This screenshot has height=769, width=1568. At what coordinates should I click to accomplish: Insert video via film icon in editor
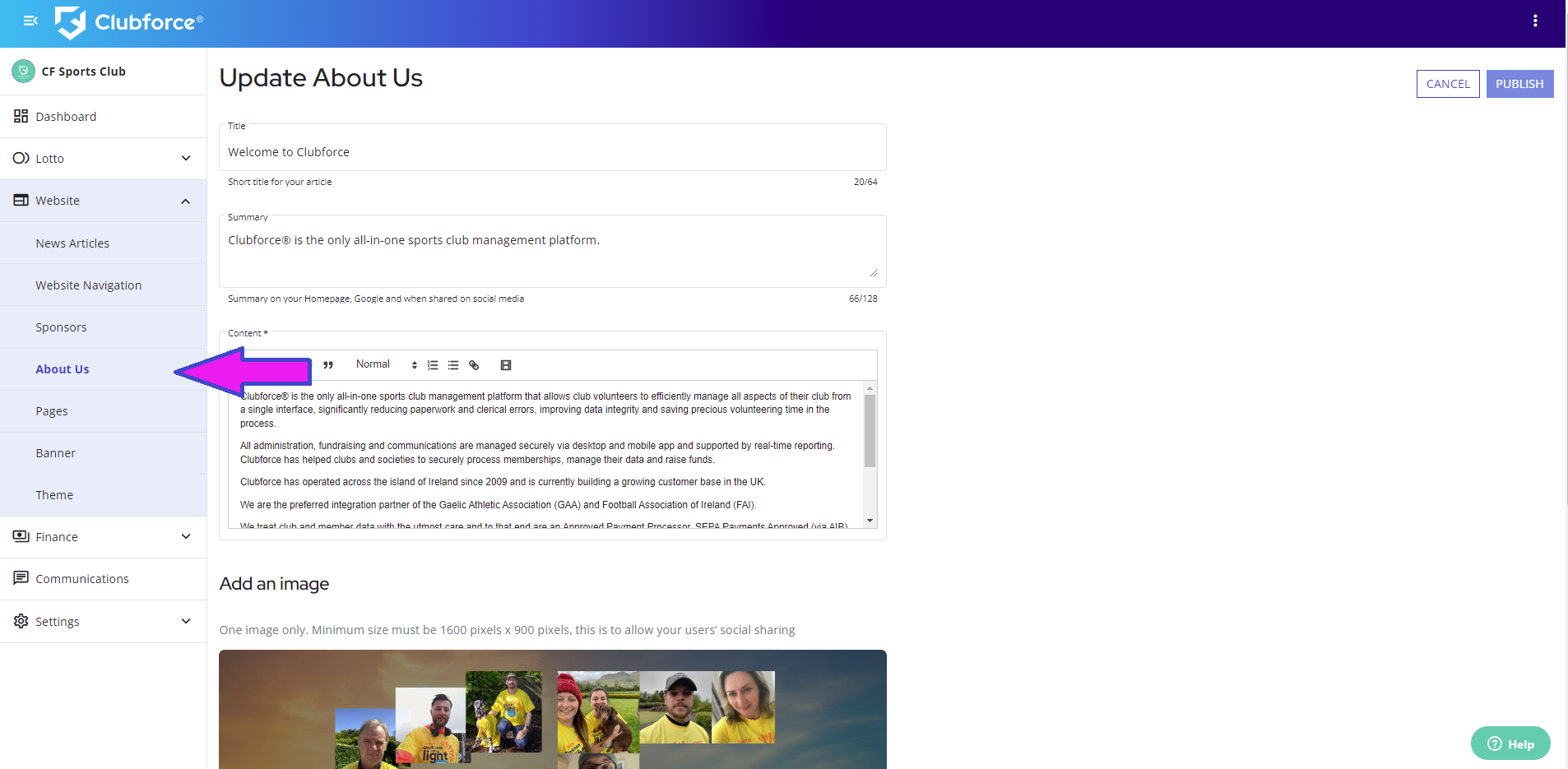tap(506, 365)
